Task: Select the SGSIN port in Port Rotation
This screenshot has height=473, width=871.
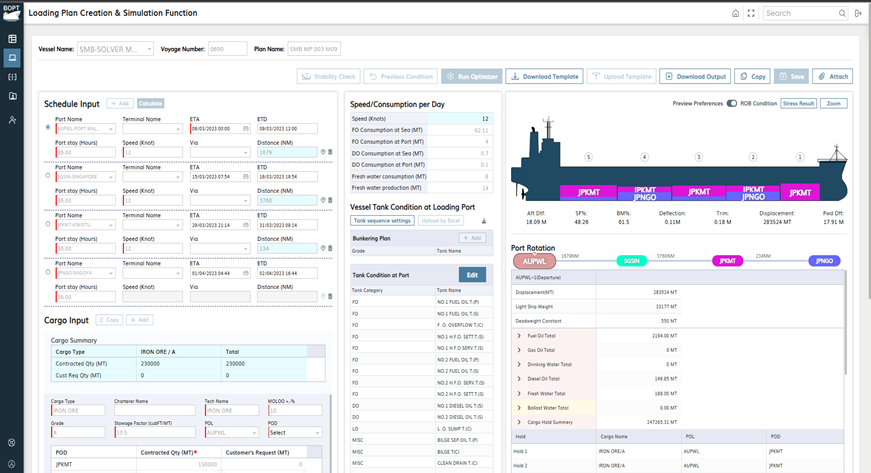Action: pyautogui.click(x=630, y=260)
